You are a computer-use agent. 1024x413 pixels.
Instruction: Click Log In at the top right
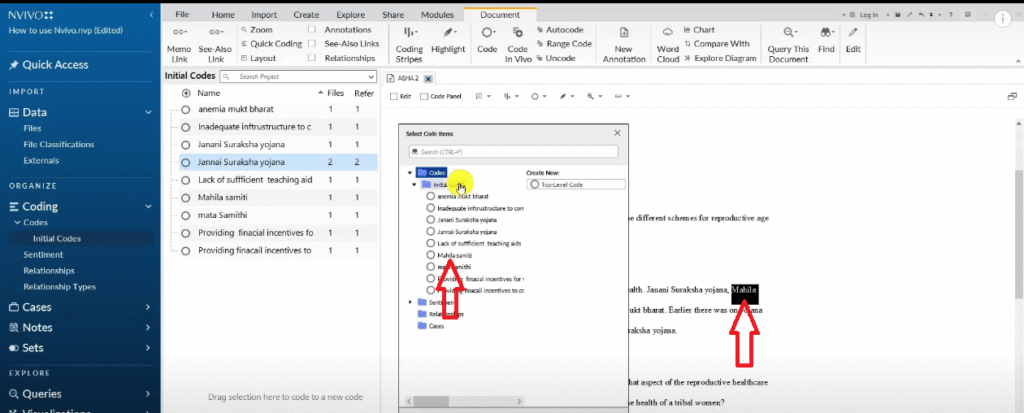[869, 14]
